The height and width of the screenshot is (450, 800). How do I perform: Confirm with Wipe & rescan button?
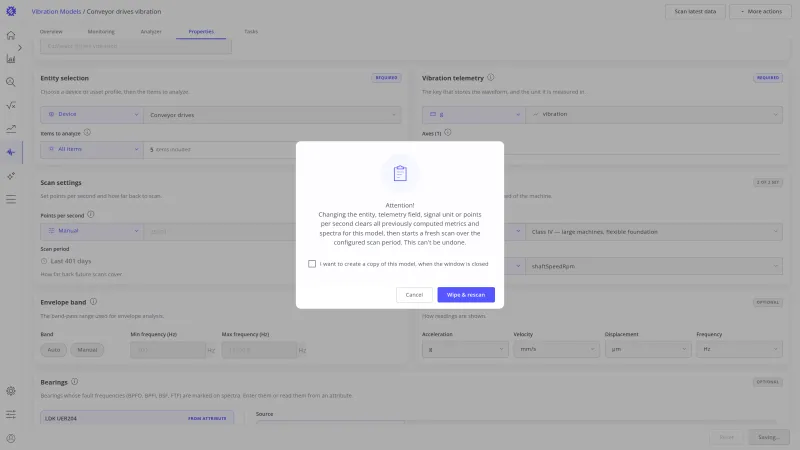click(466, 295)
